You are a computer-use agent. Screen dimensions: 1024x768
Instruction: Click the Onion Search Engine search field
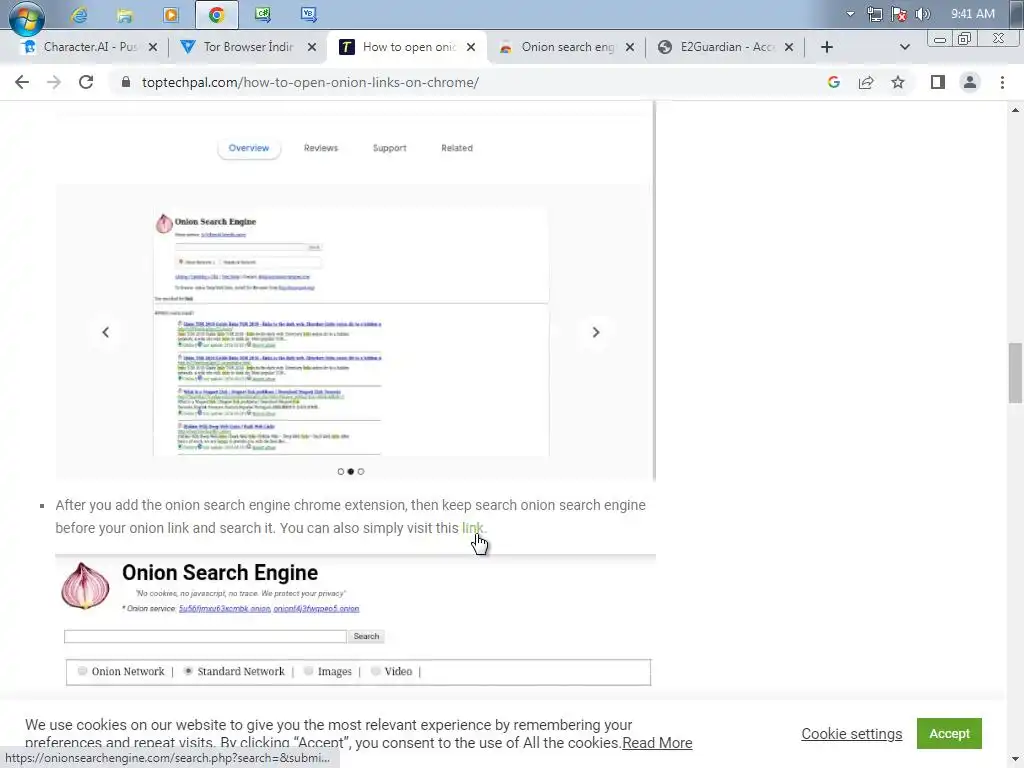coord(205,636)
